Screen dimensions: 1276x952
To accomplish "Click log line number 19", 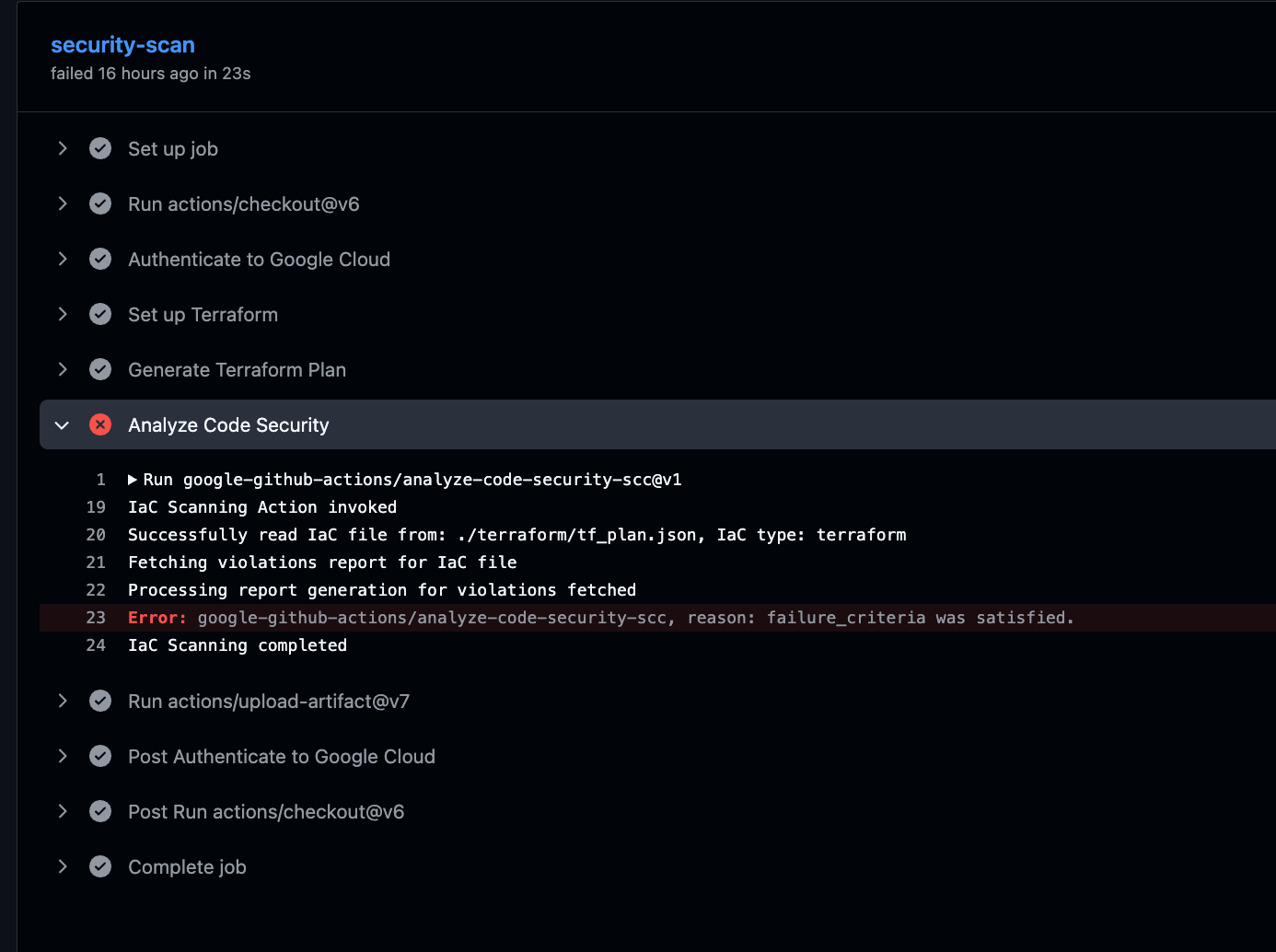I will 96,507.
